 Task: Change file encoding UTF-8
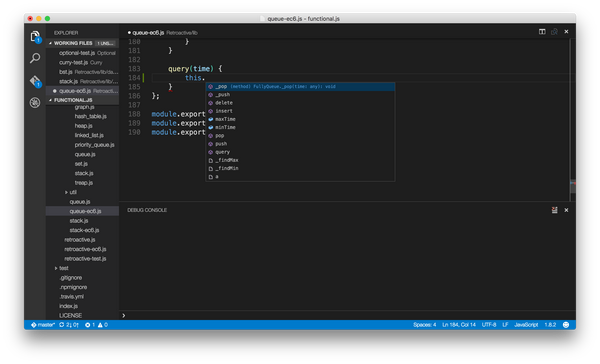point(489,325)
